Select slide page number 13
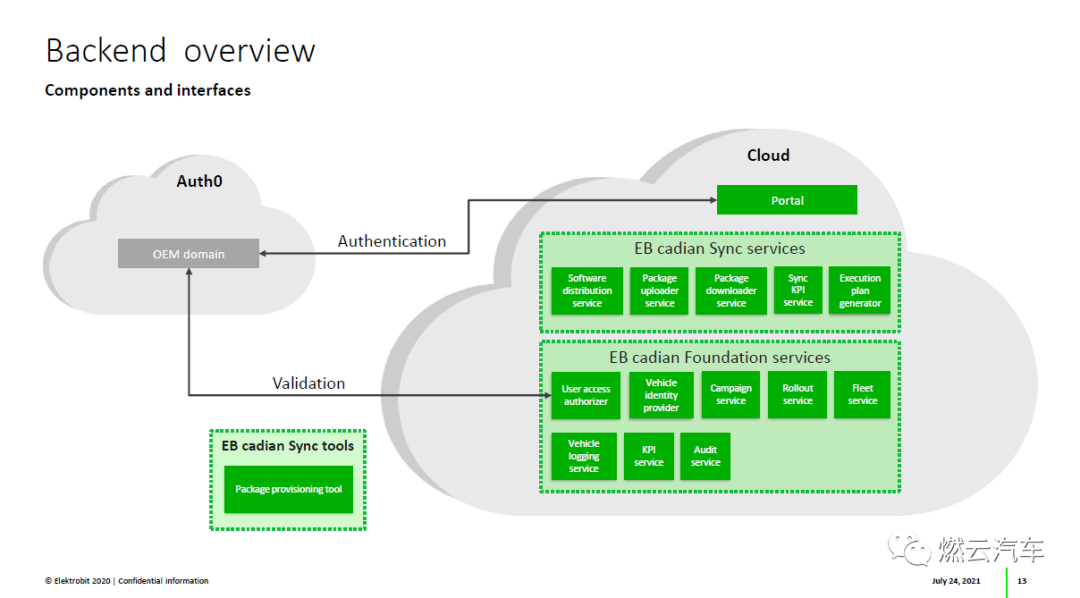This screenshot has width=1080, height=598. click(1021, 581)
